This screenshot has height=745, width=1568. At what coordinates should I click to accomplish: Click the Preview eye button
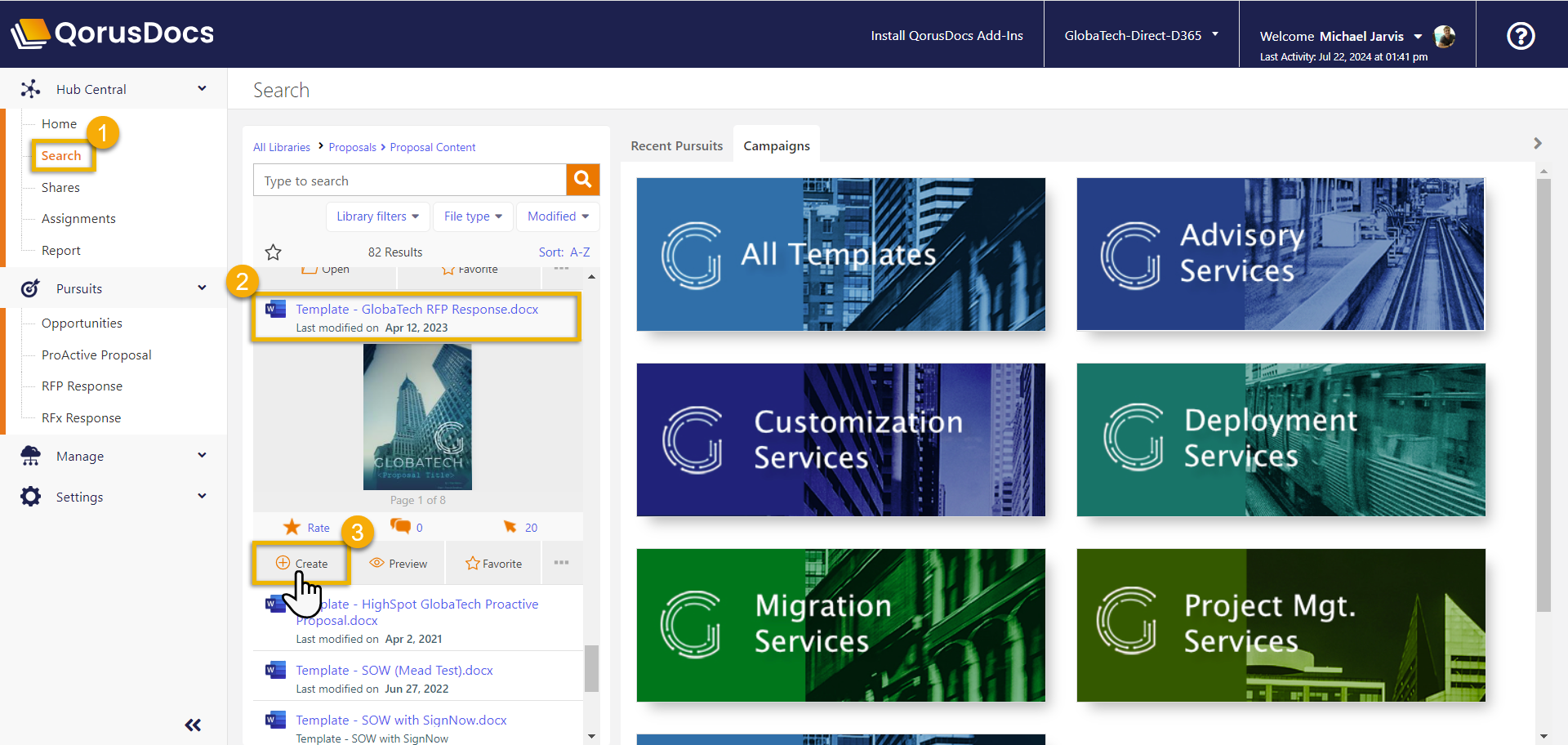click(398, 563)
